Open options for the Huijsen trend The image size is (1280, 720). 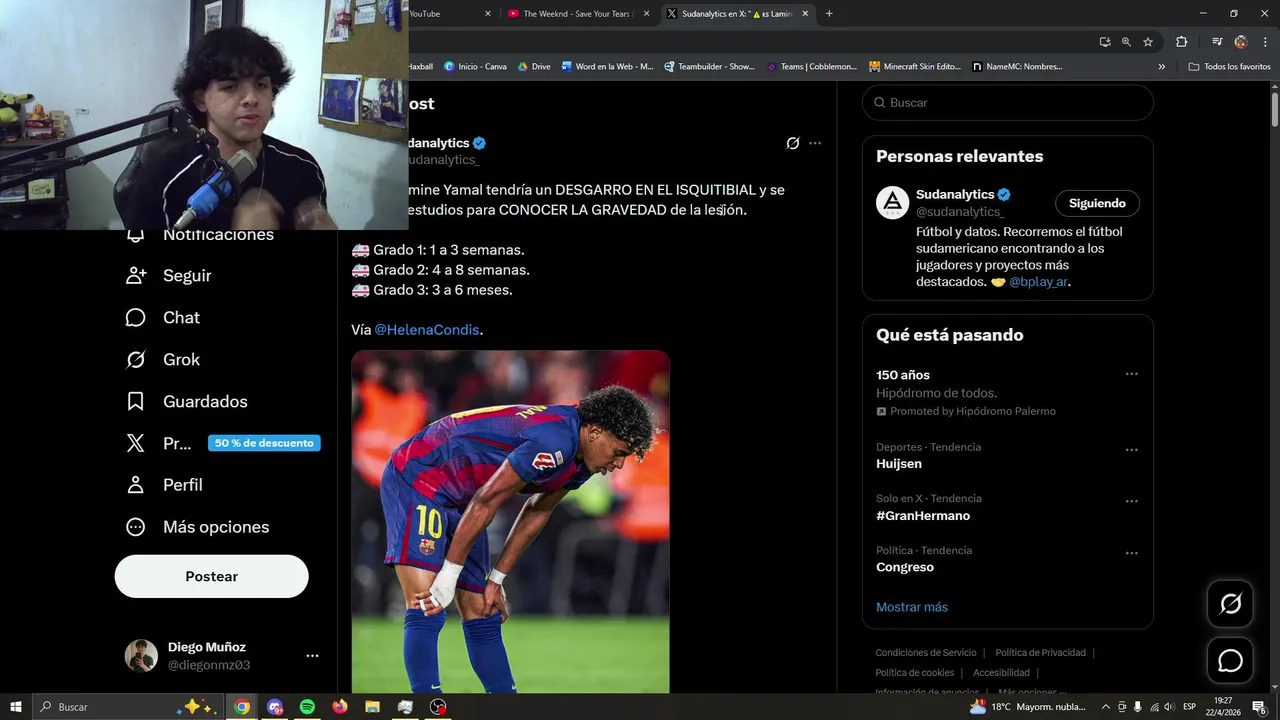(1131, 450)
